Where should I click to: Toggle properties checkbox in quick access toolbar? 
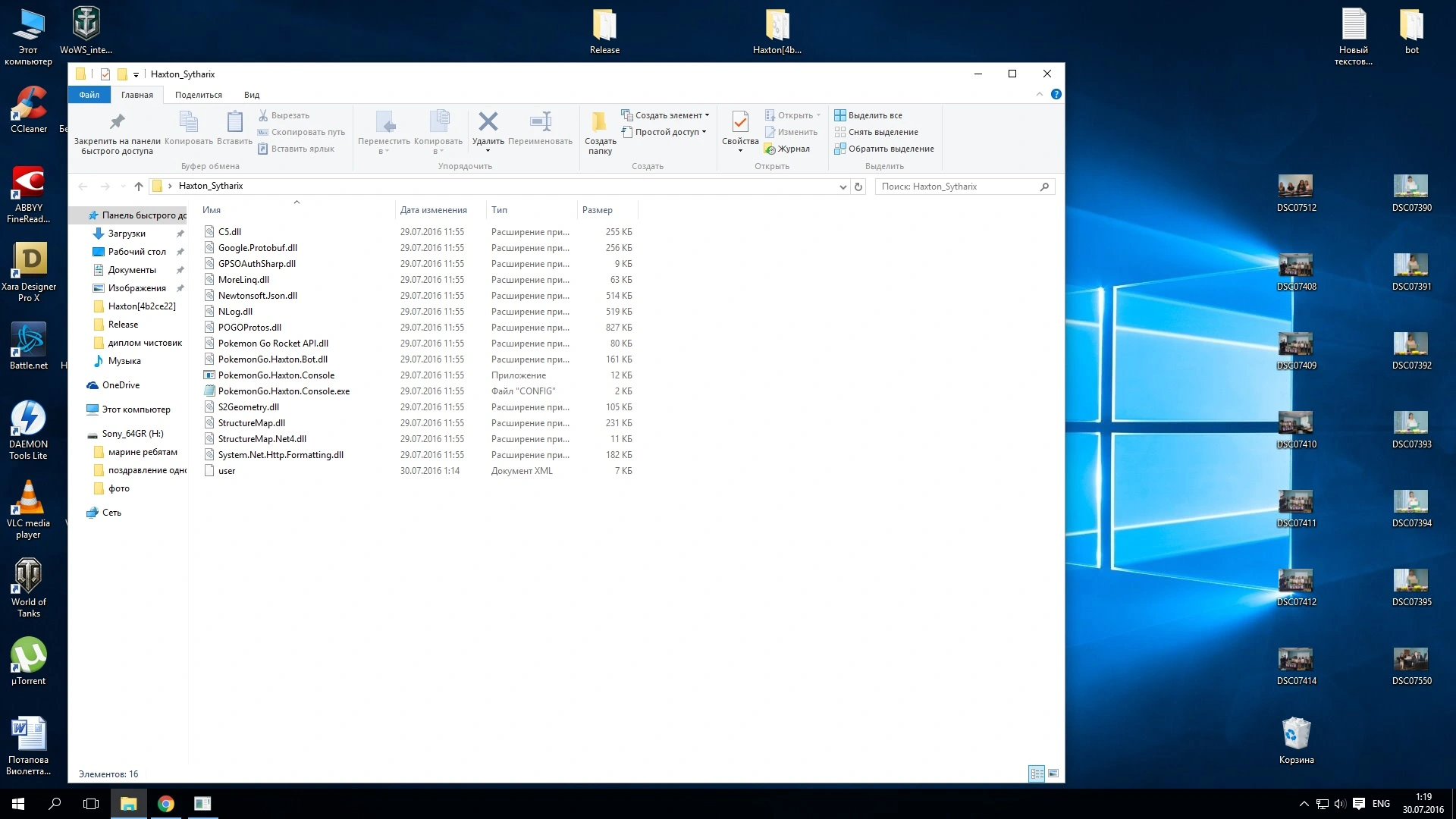pyautogui.click(x=105, y=74)
